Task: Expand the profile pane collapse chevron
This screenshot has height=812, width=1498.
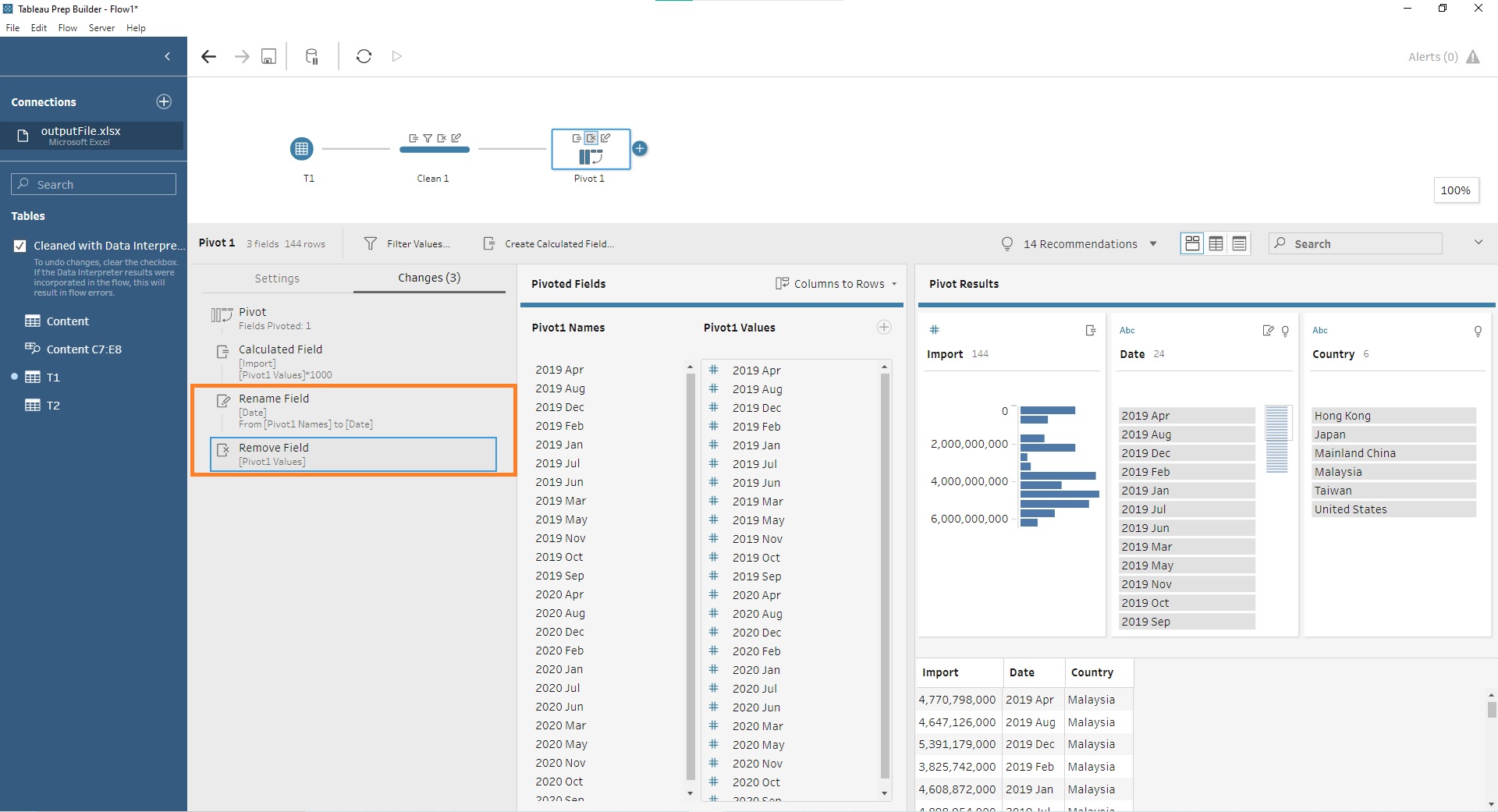Action: 1478,243
